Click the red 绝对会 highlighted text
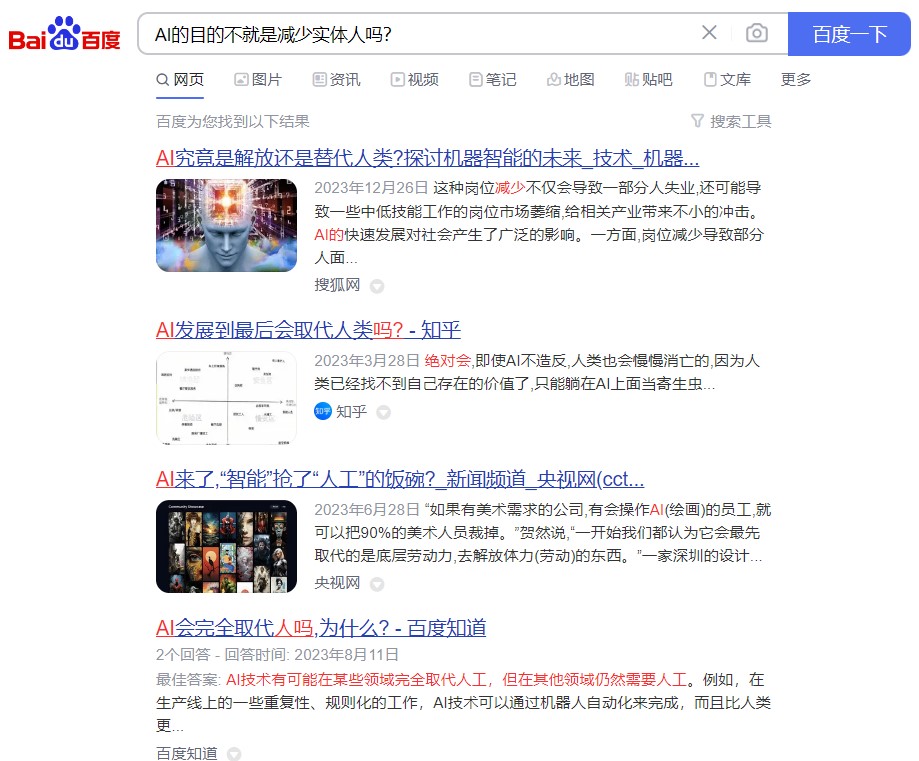The image size is (919, 761). tap(448, 361)
